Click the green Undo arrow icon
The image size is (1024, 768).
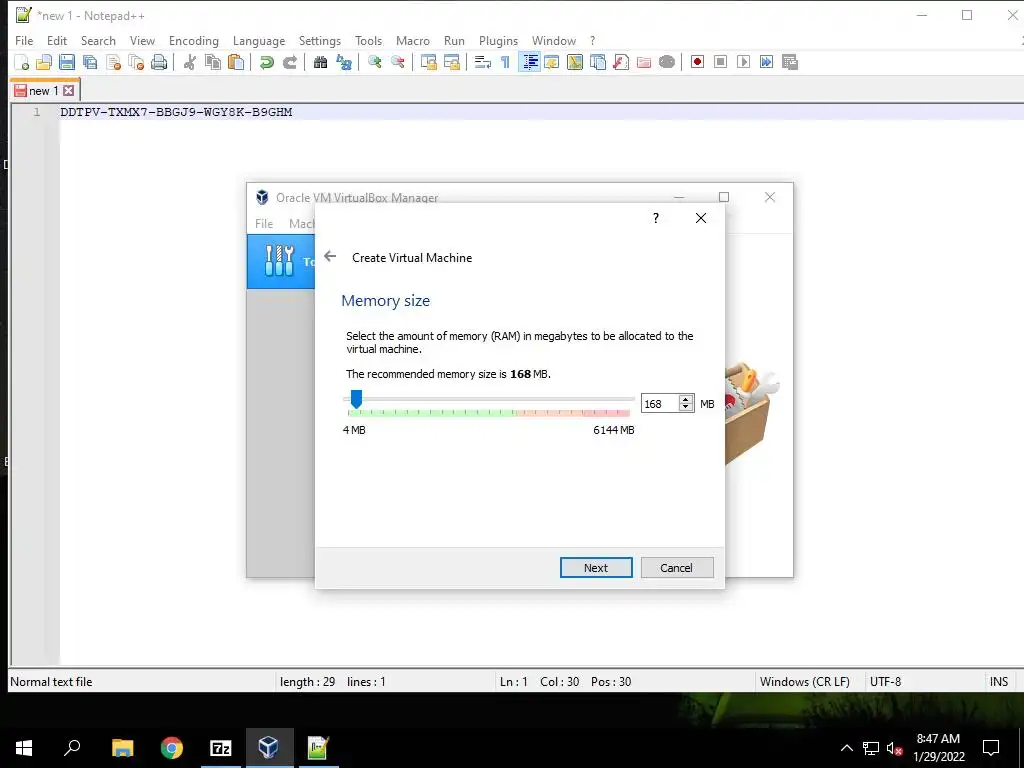[x=266, y=62]
